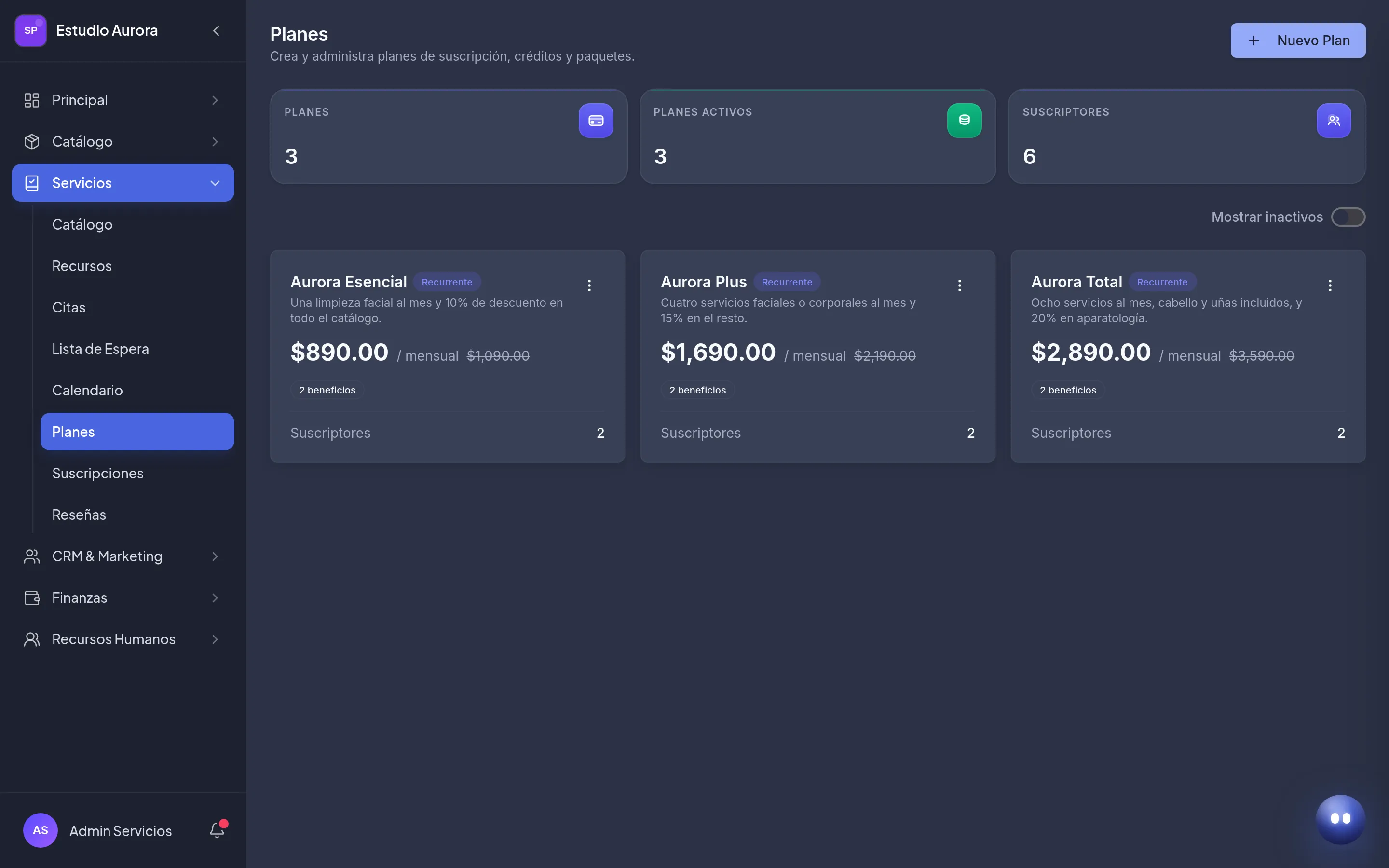Toggle the Mostrar inactivos switch
This screenshot has height=868, width=1389.
(1348, 217)
